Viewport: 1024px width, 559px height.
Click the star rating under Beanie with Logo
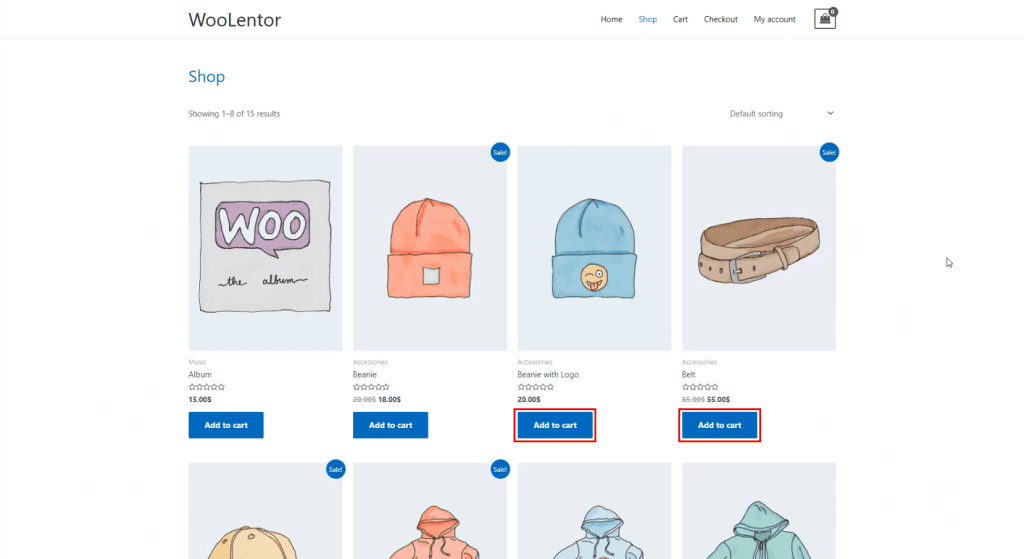(x=536, y=387)
